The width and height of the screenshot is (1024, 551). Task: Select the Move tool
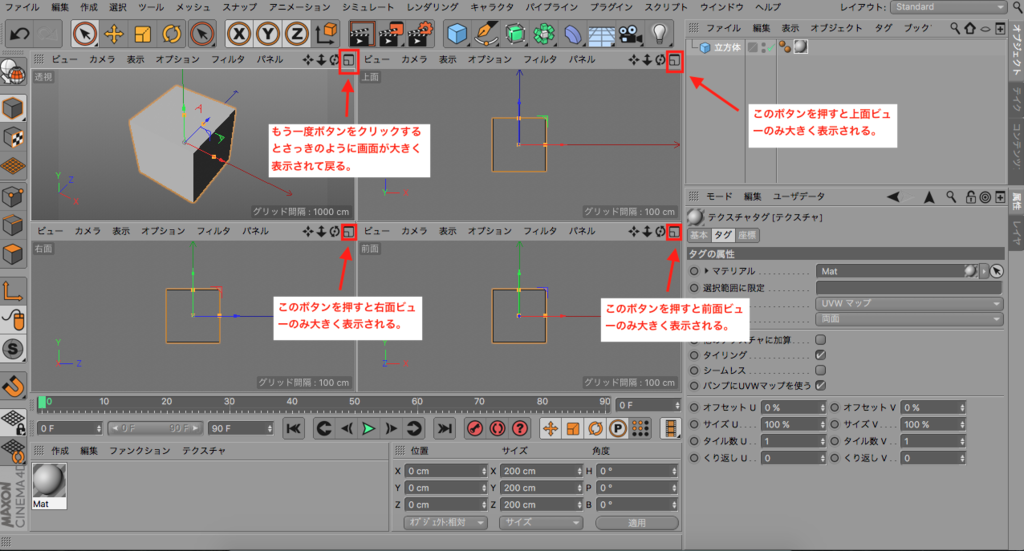coord(114,33)
